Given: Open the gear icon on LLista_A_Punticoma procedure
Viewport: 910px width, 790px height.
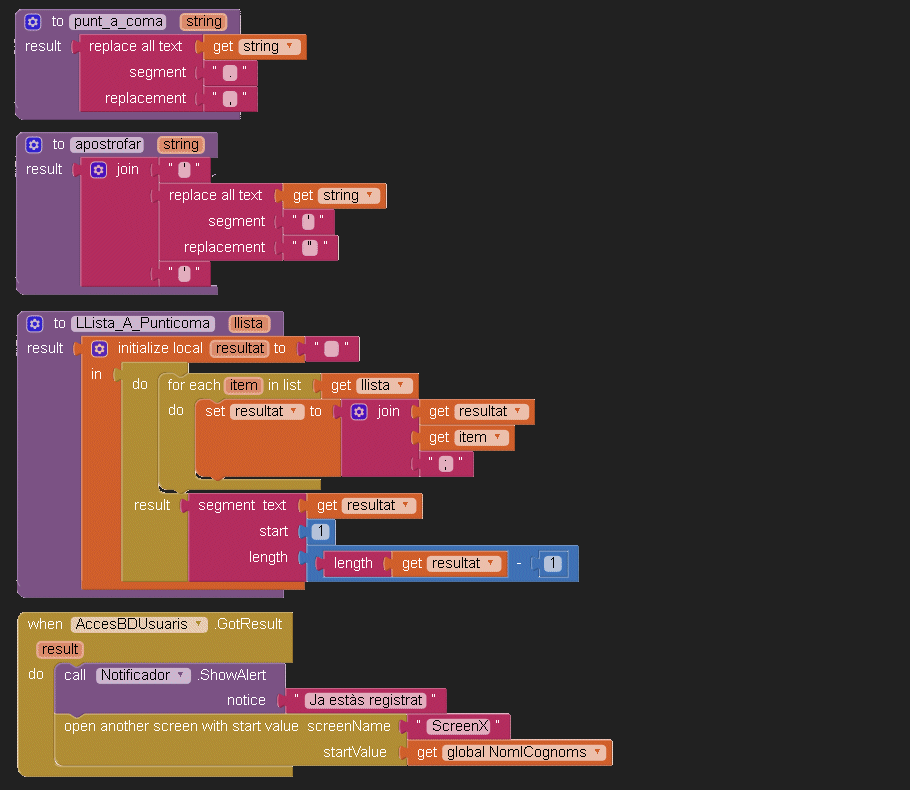Looking at the screenshot, I should point(34,323).
